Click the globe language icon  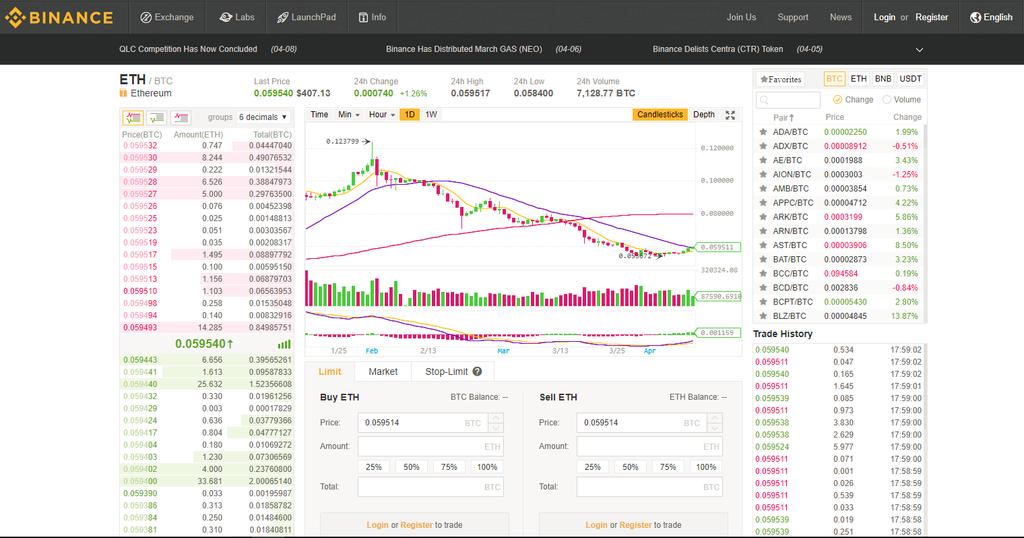975,18
